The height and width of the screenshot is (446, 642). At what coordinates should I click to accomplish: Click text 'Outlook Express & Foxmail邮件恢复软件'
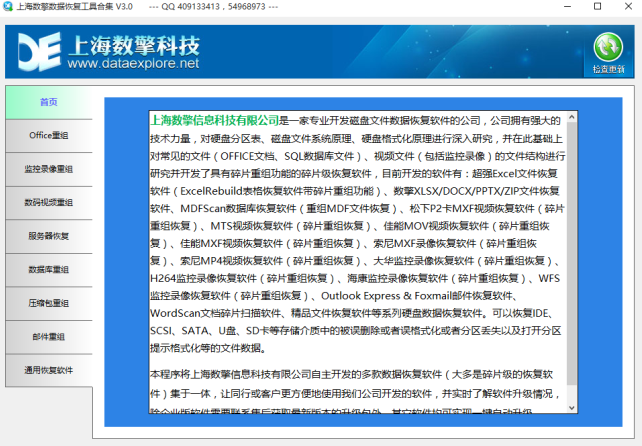click(417, 296)
